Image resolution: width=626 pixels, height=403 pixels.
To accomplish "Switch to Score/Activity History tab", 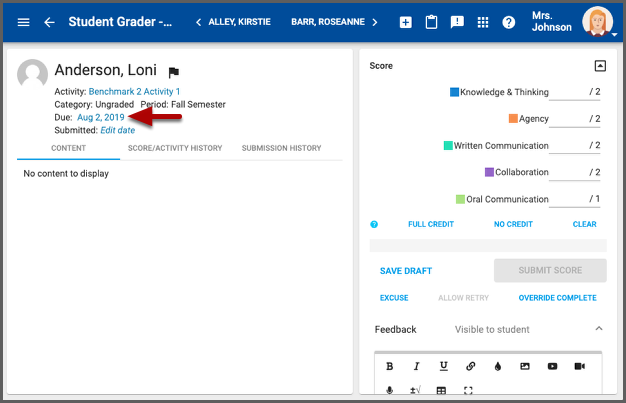I will [174, 148].
